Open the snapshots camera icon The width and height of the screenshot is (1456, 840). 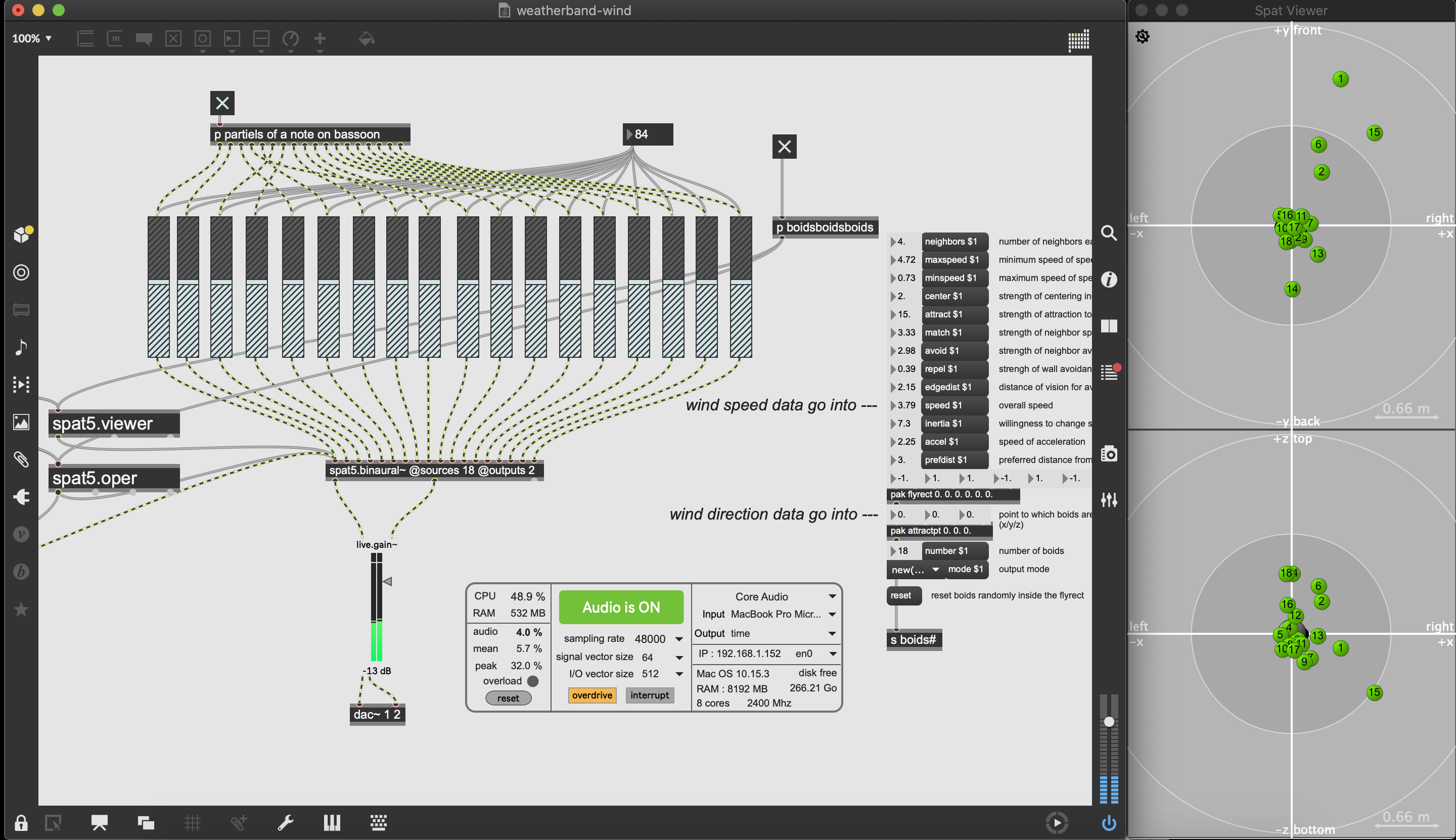[1109, 453]
